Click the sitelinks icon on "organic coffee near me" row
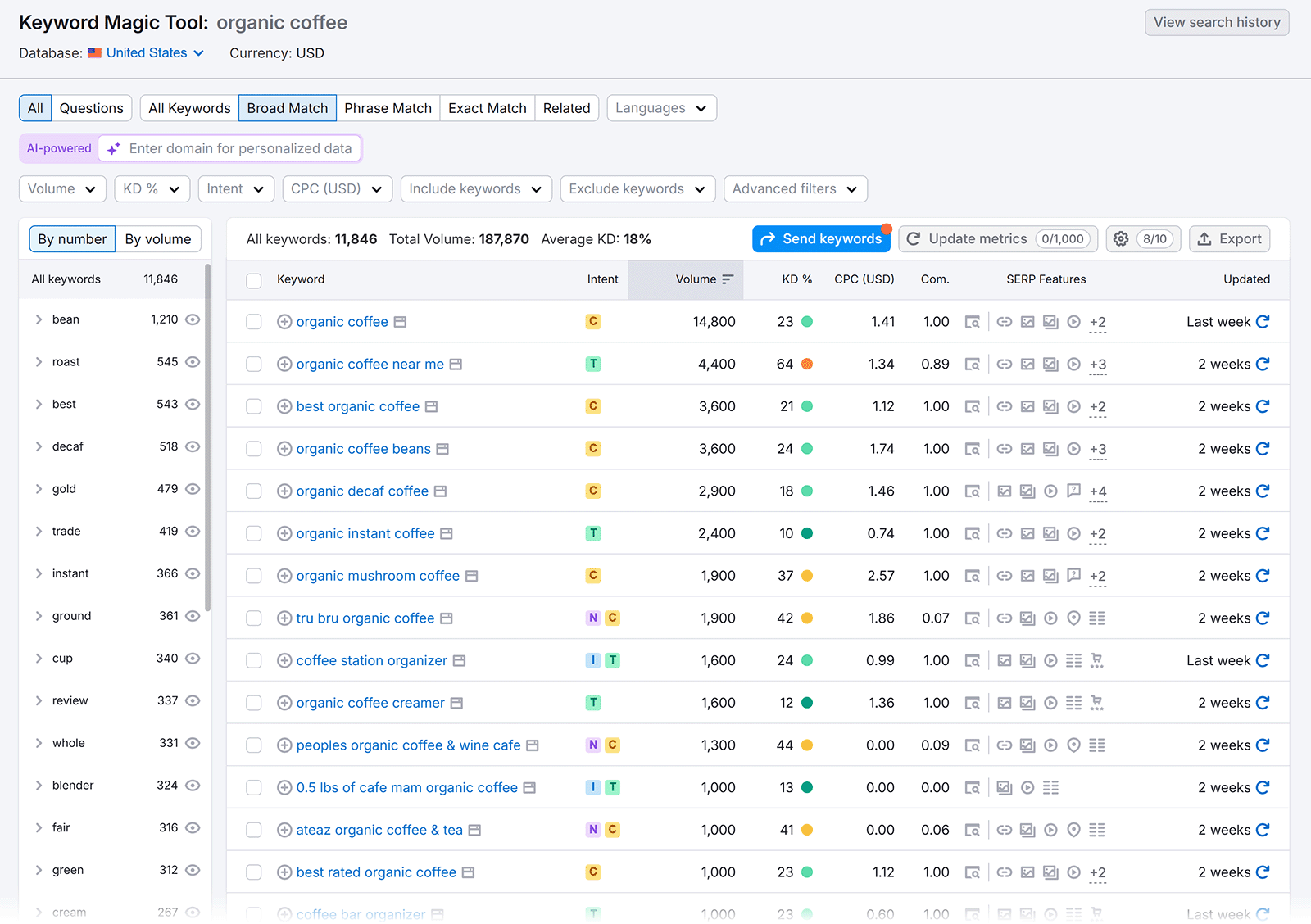 click(x=1005, y=365)
